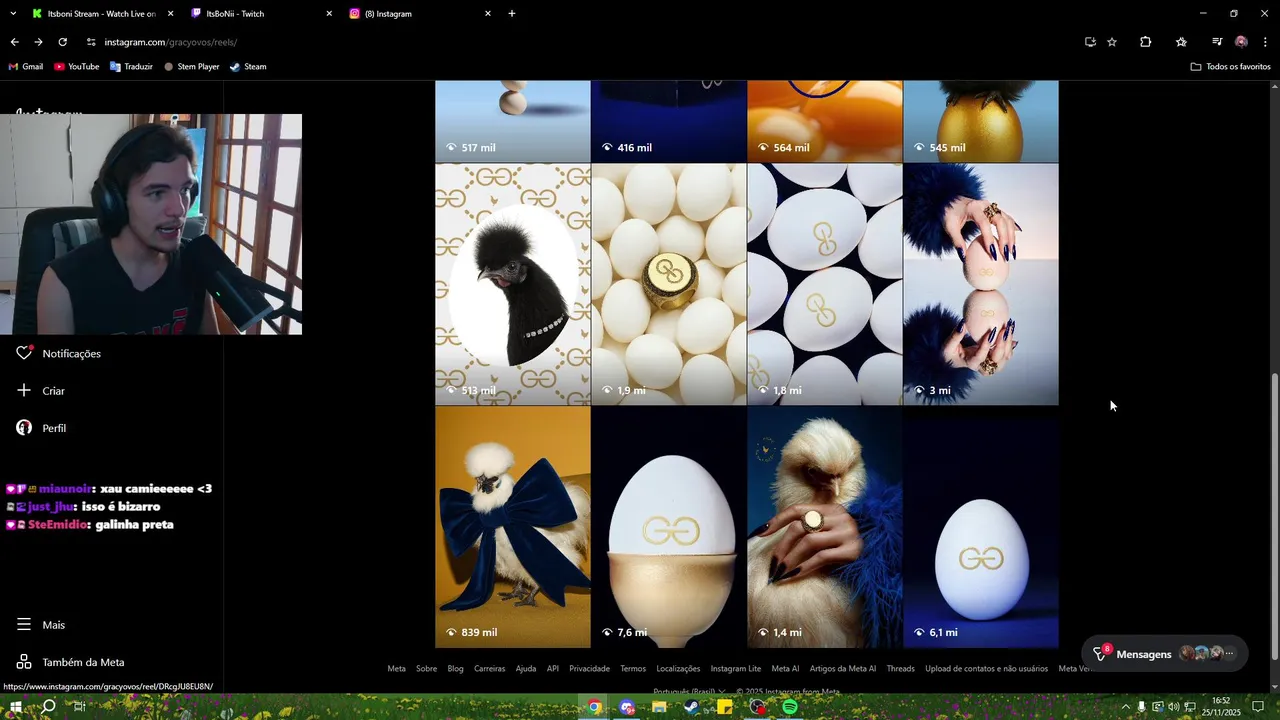Viewport: 1280px width, 720px height.
Task: Go back using the browser back arrow
Action: pyautogui.click(x=14, y=42)
